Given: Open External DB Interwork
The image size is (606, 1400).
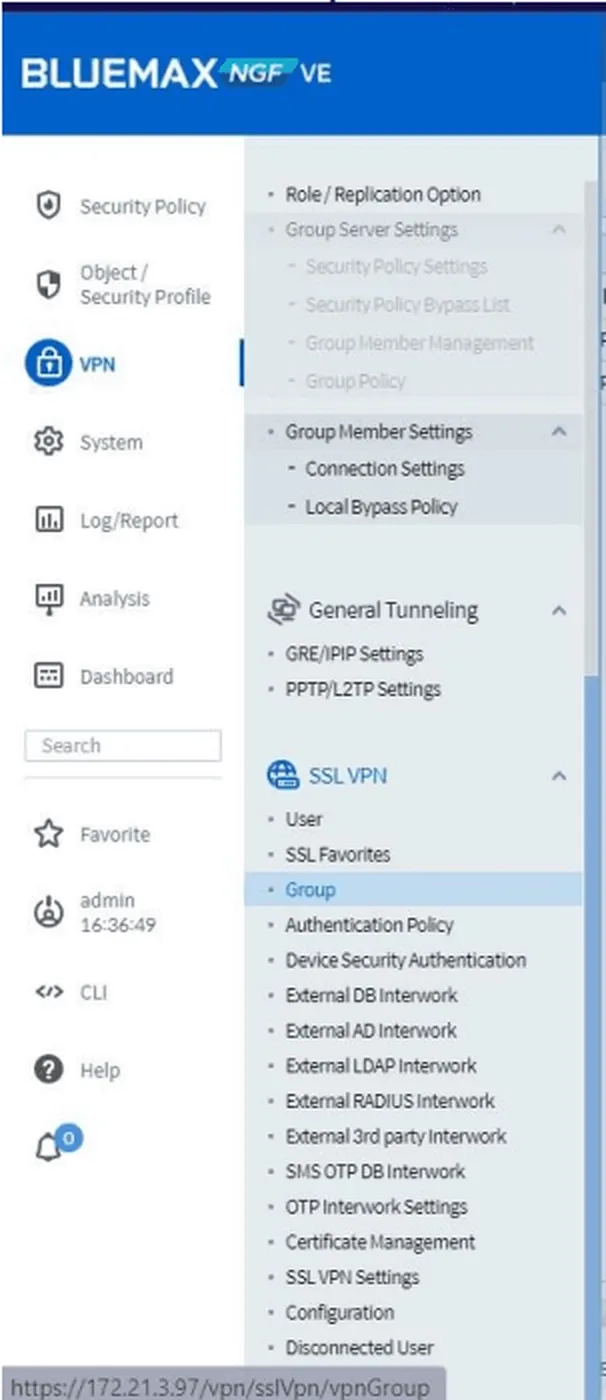Looking at the screenshot, I should point(371,996).
